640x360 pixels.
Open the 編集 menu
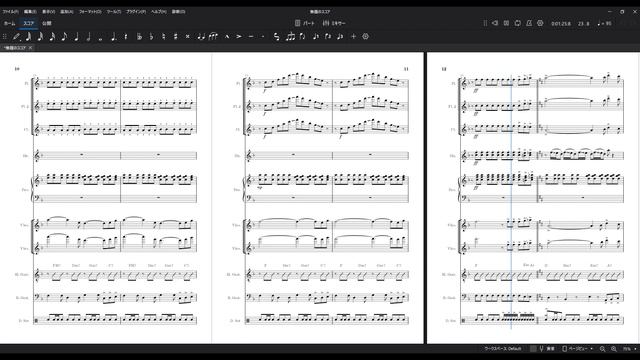point(30,12)
